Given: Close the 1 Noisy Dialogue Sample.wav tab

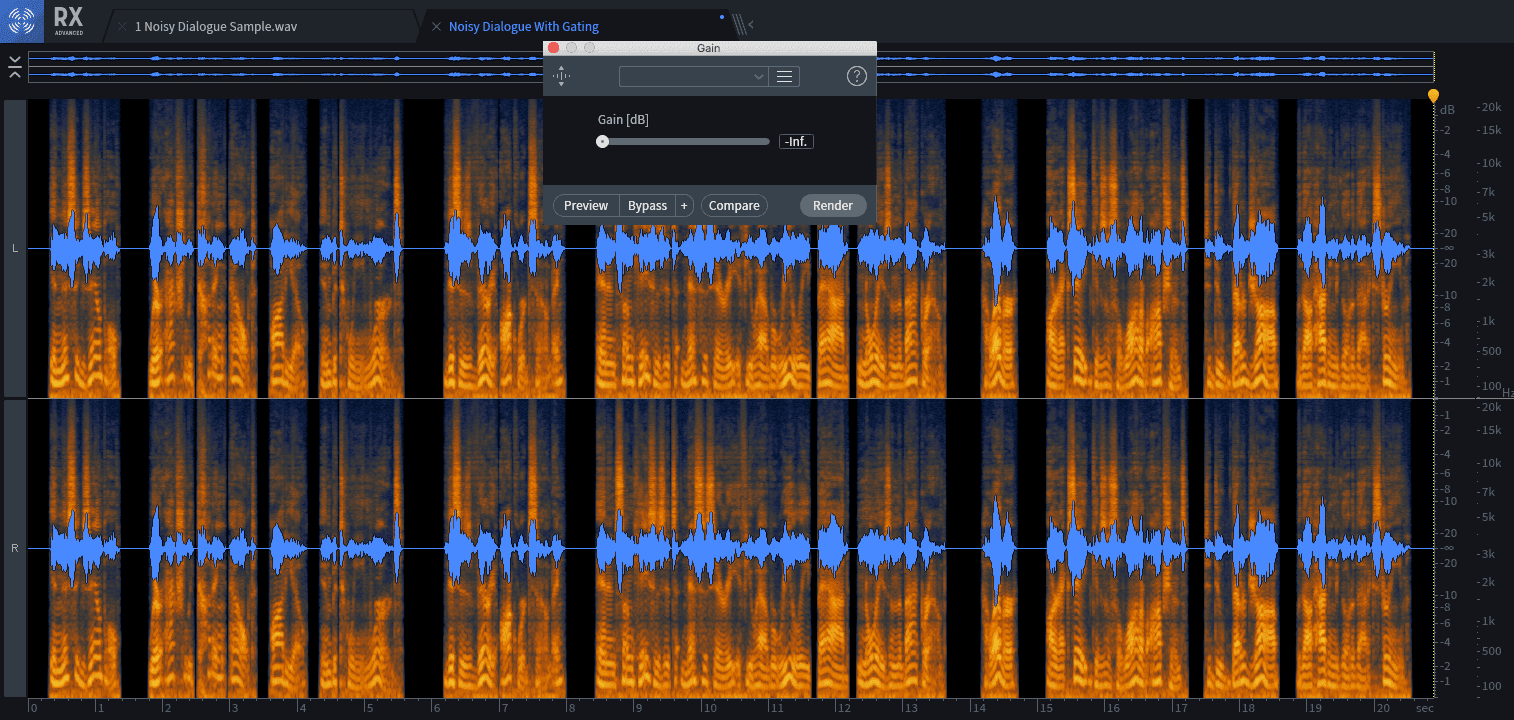Looking at the screenshot, I should (x=122, y=26).
